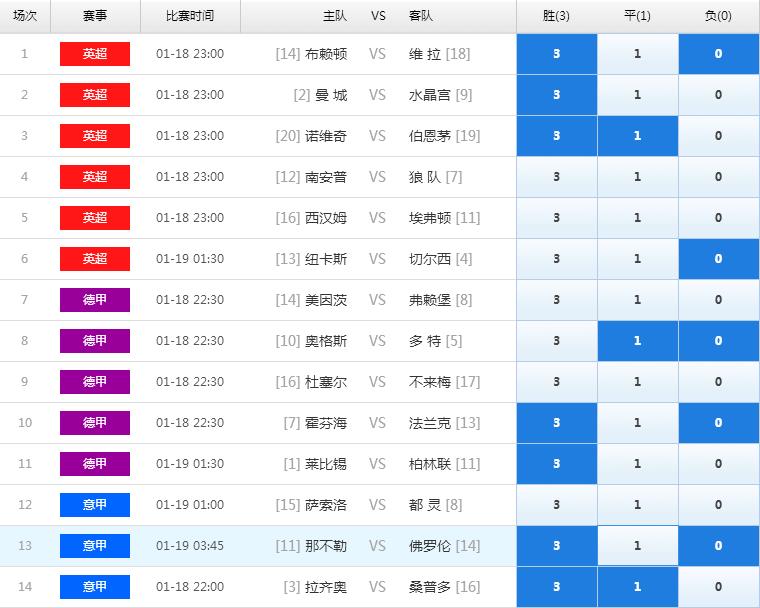
Task: Deselect draw (1) for 诺维奇 vs 伯恩茅
Action: tap(637, 136)
